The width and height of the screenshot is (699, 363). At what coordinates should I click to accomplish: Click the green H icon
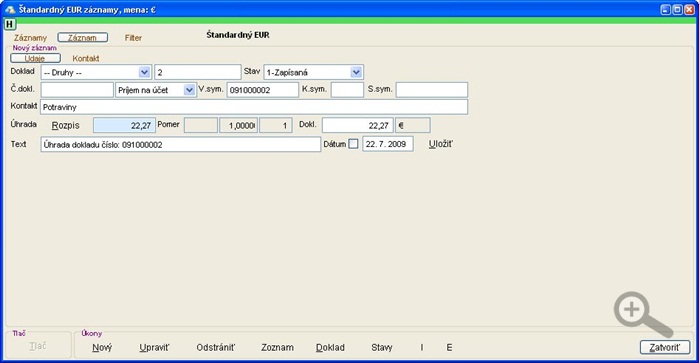click(x=10, y=24)
